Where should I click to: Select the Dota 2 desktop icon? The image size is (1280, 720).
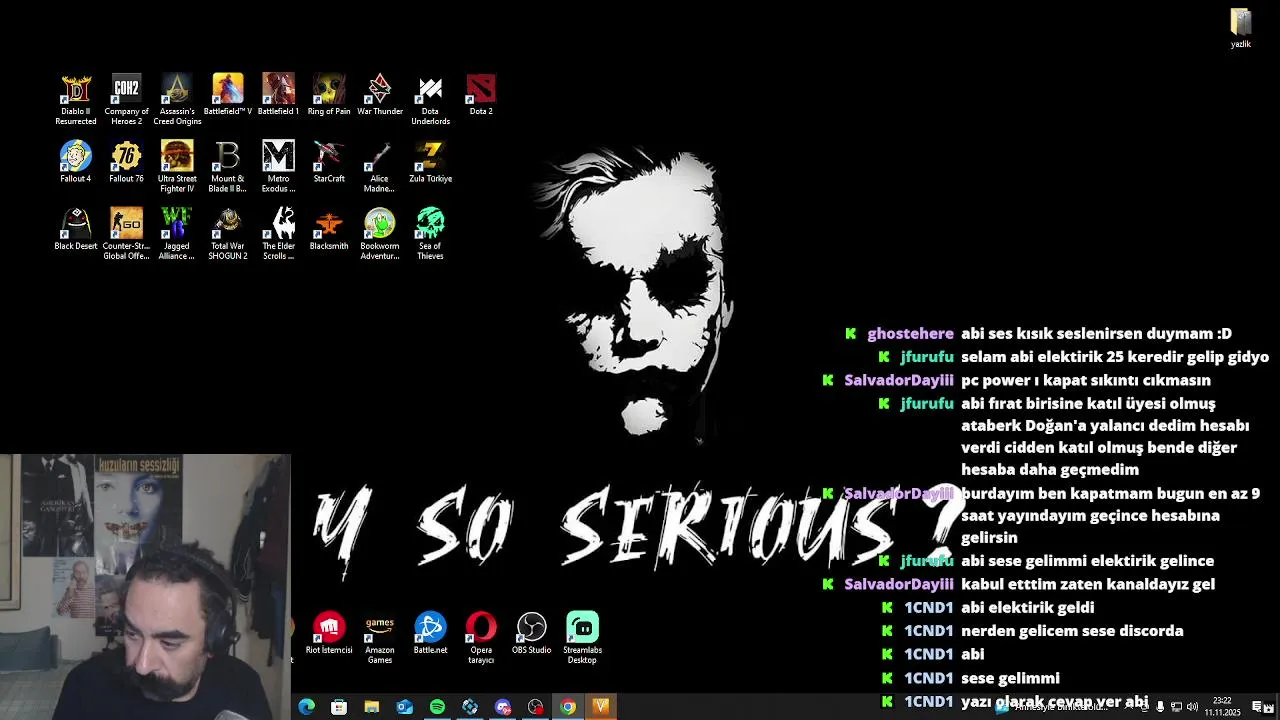pos(481,95)
